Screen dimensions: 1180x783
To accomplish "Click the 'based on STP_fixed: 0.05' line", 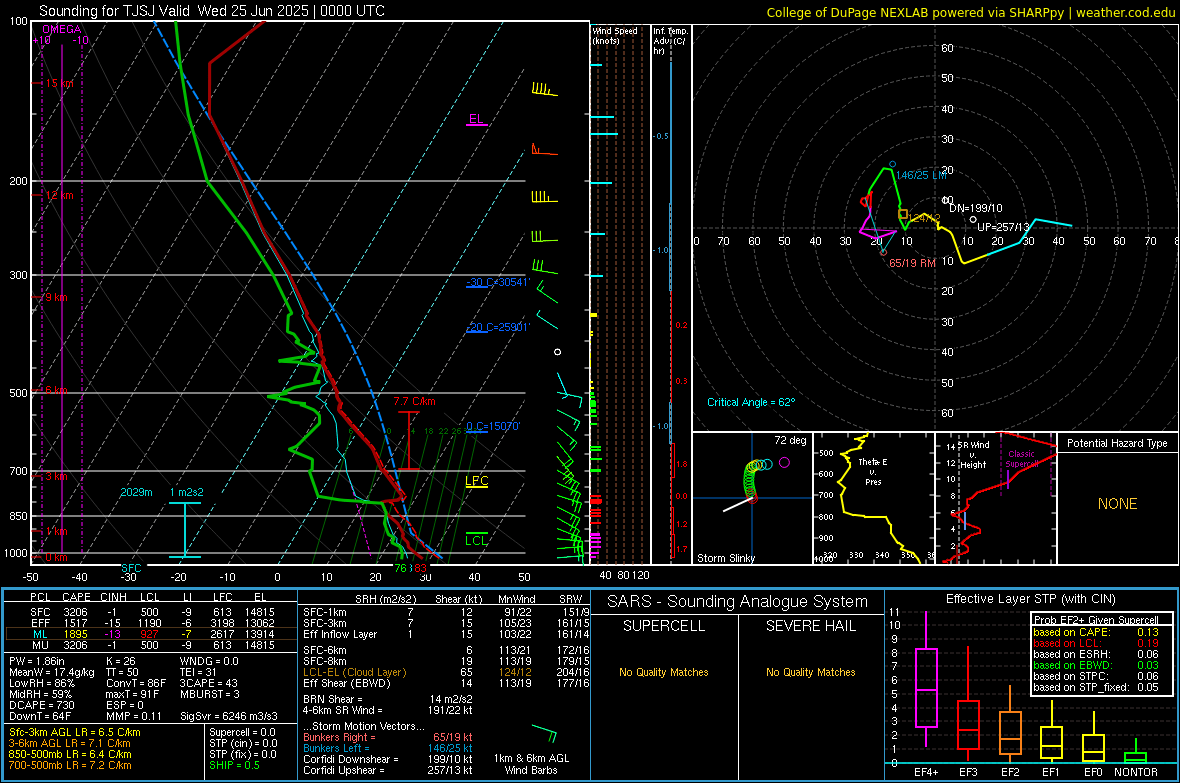I will click(x=1096, y=687).
